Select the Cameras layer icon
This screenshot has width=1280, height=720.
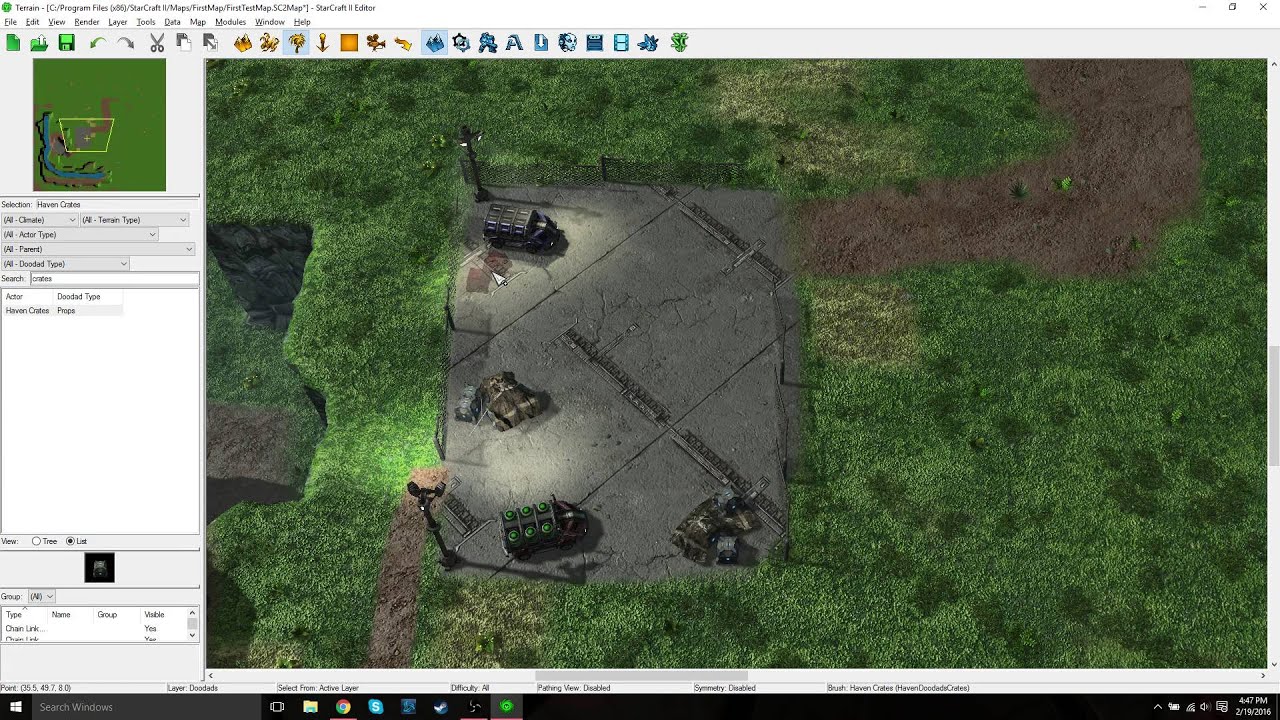pyautogui.click(x=376, y=43)
